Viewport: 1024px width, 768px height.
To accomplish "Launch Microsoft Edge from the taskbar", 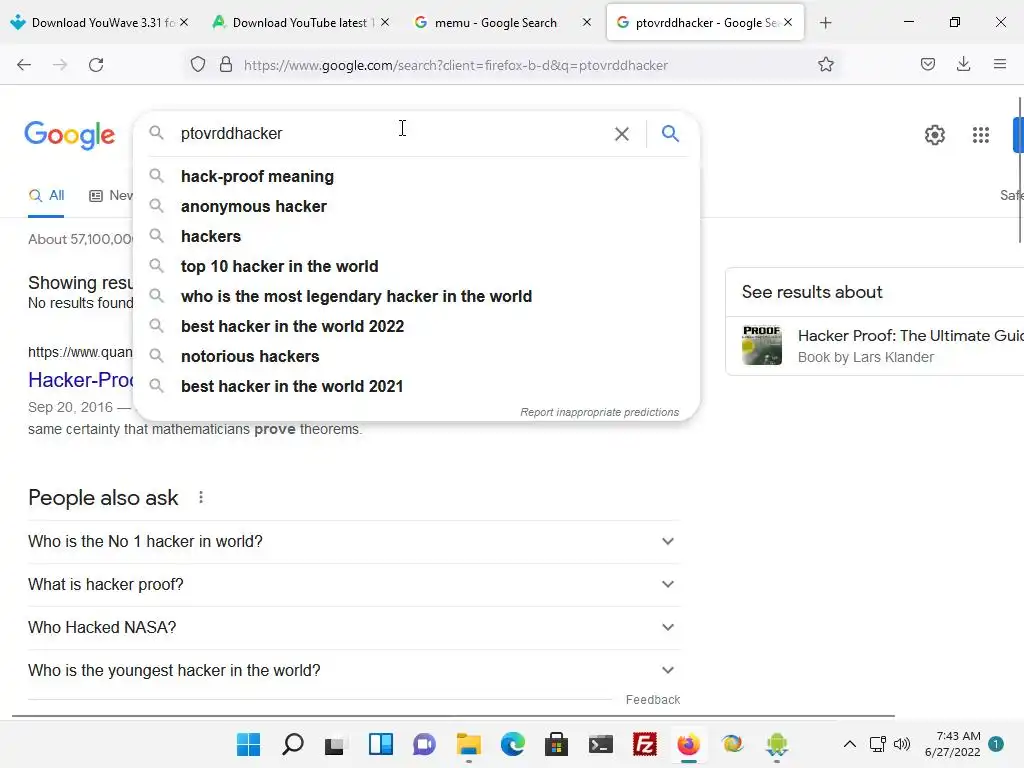I will pos(513,744).
